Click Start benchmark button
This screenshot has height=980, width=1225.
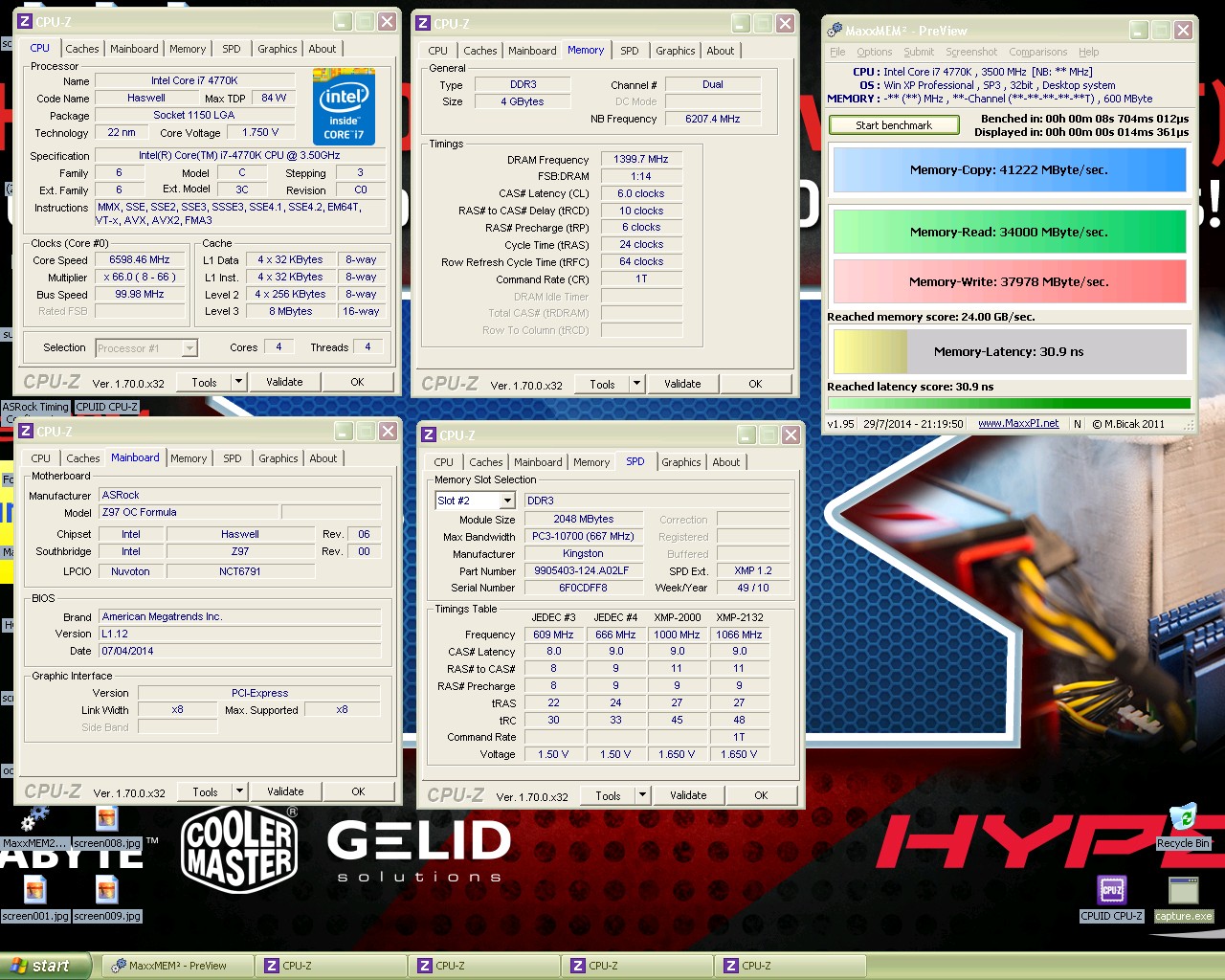(894, 125)
